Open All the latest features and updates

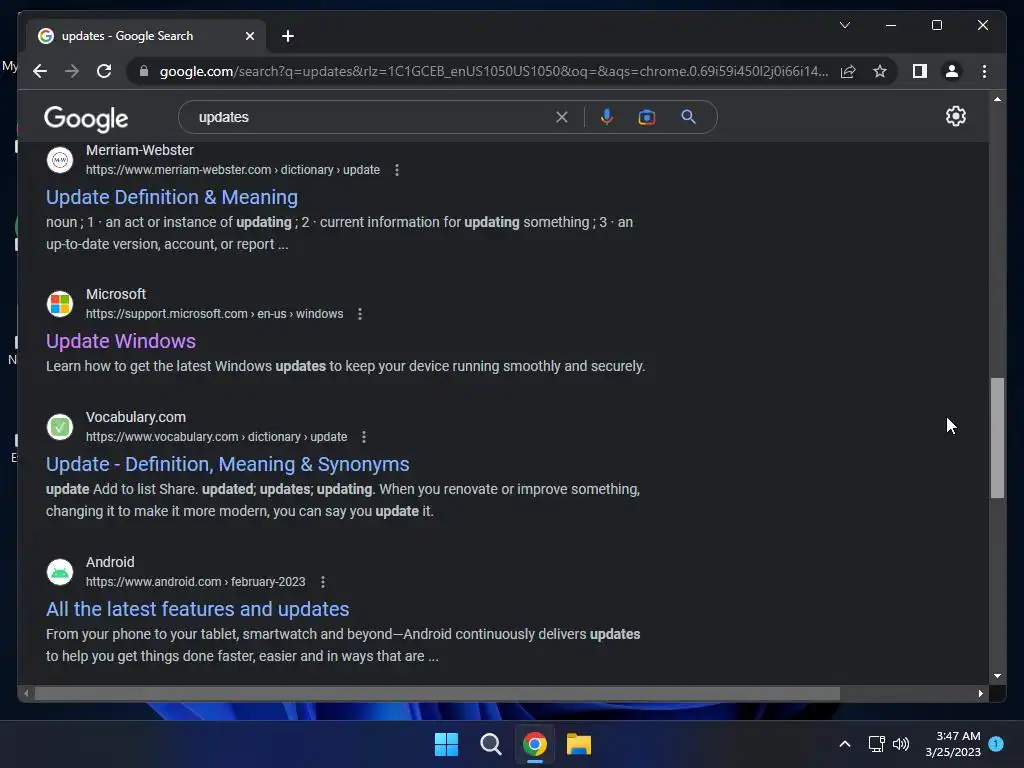tap(197, 609)
